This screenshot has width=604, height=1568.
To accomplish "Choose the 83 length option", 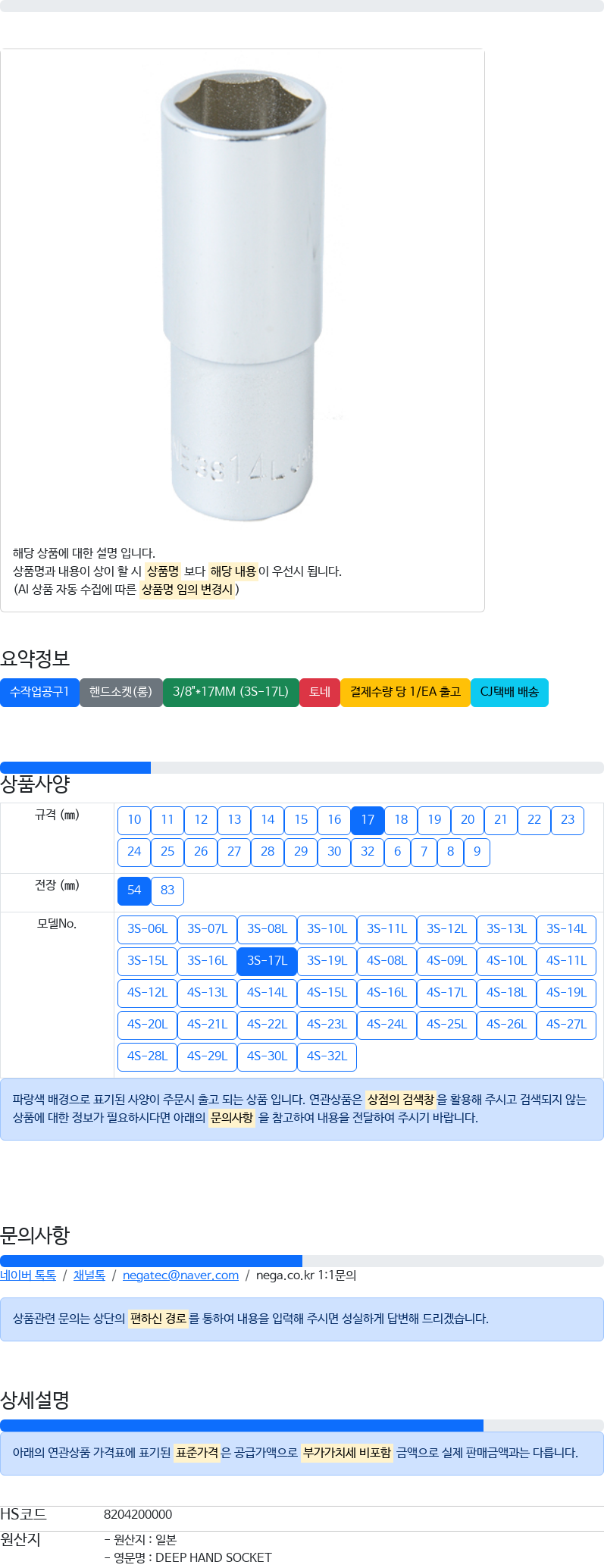I will point(167,890).
